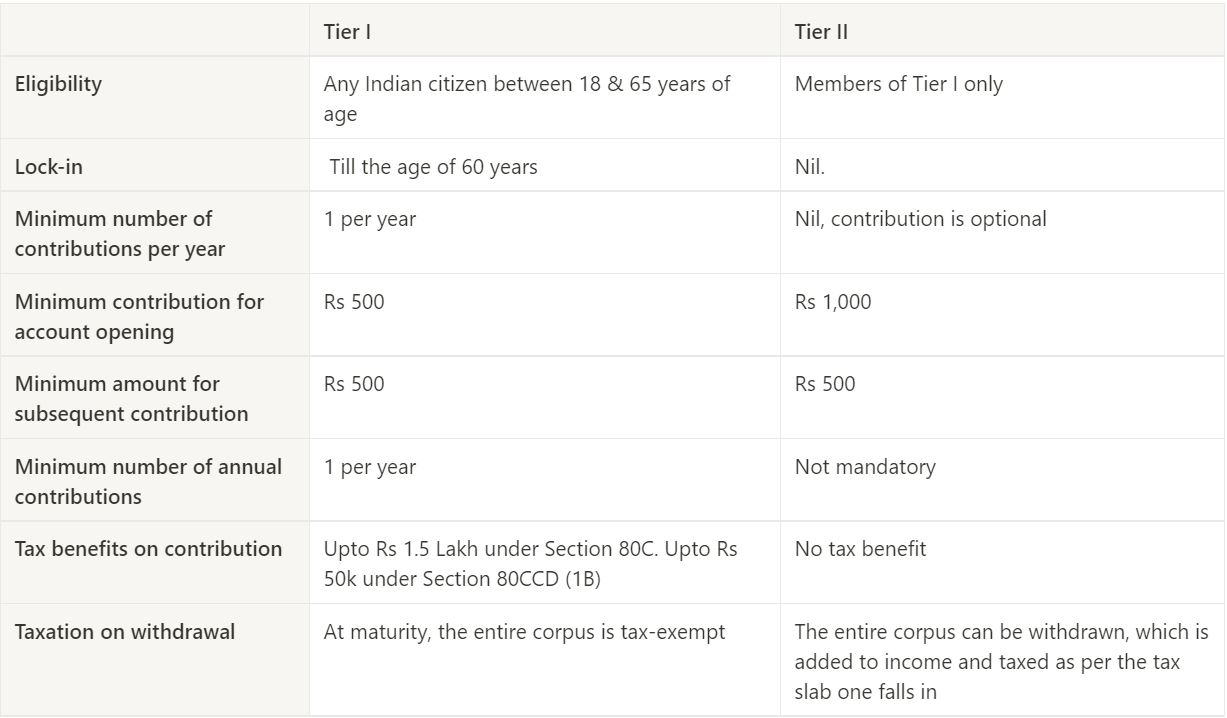The image size is (1227, 718).
Task: Click 'Minimum number of annual contributions' label
Action: click(148, 482)
